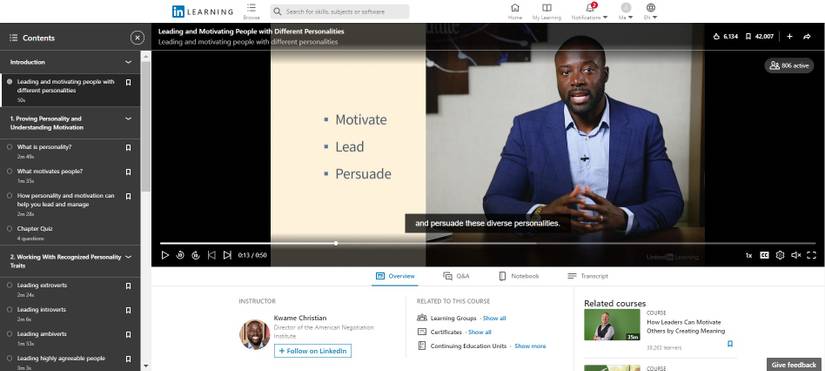Open 'How Leaders Can Motivate Others by Creating Meaning'

(686, 326)
